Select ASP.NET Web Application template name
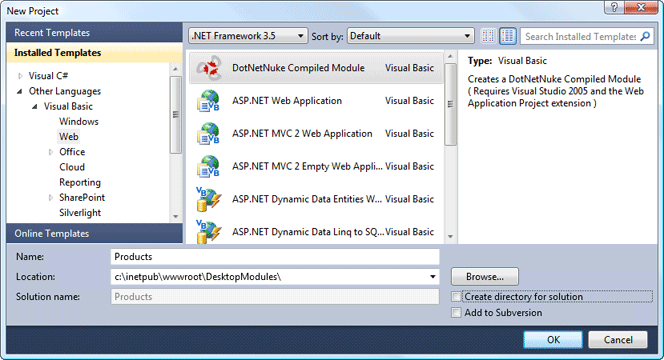Image resolution: width=664 pixels, height=360 pixels. (x=287, y=101)
